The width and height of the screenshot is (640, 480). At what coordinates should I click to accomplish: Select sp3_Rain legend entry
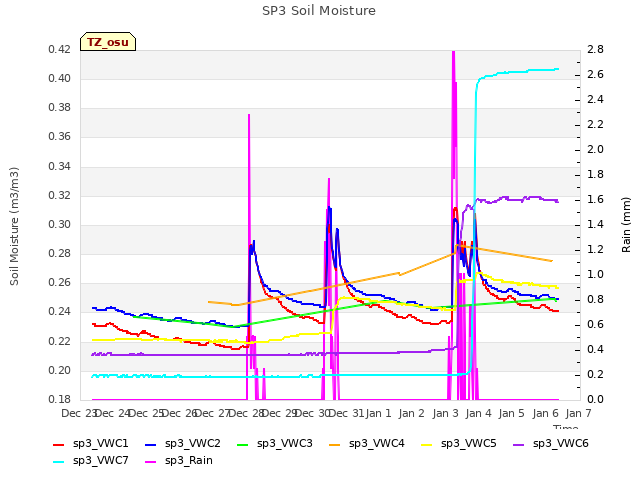coord(179,460)
